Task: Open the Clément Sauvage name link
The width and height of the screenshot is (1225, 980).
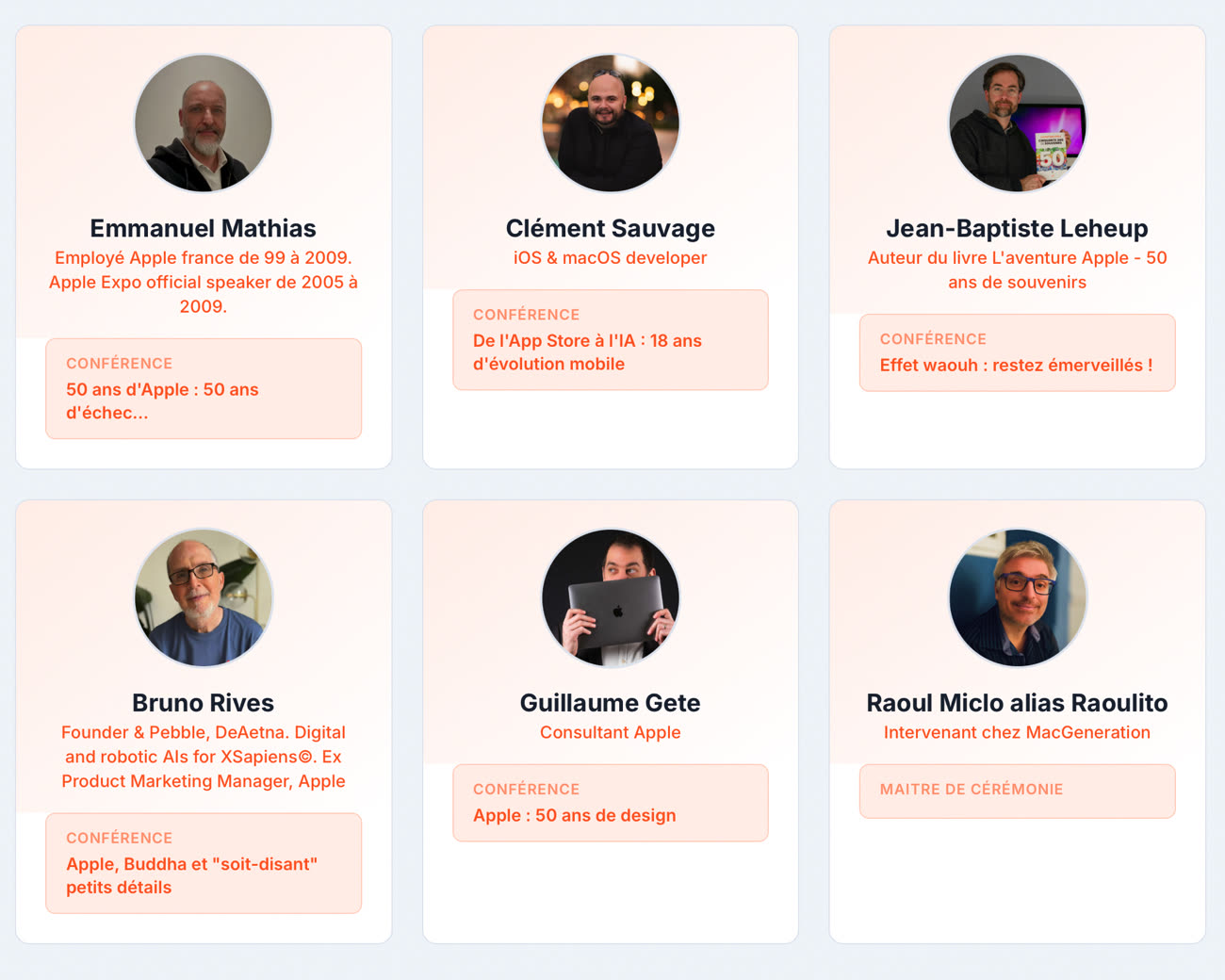Action: (x=611, y=228)
